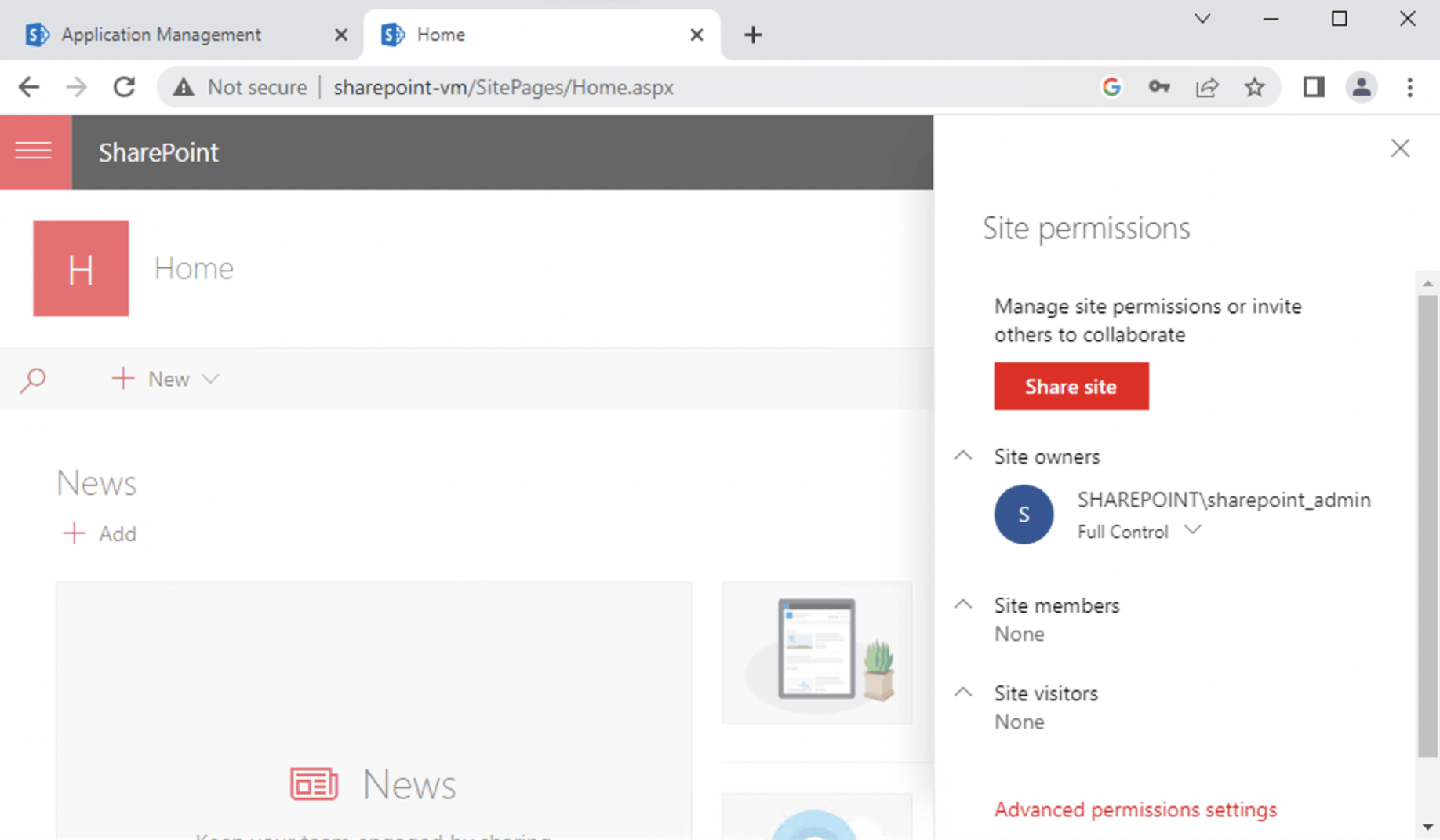
Task: Click the site search magnifier icon
Action: 33,380
